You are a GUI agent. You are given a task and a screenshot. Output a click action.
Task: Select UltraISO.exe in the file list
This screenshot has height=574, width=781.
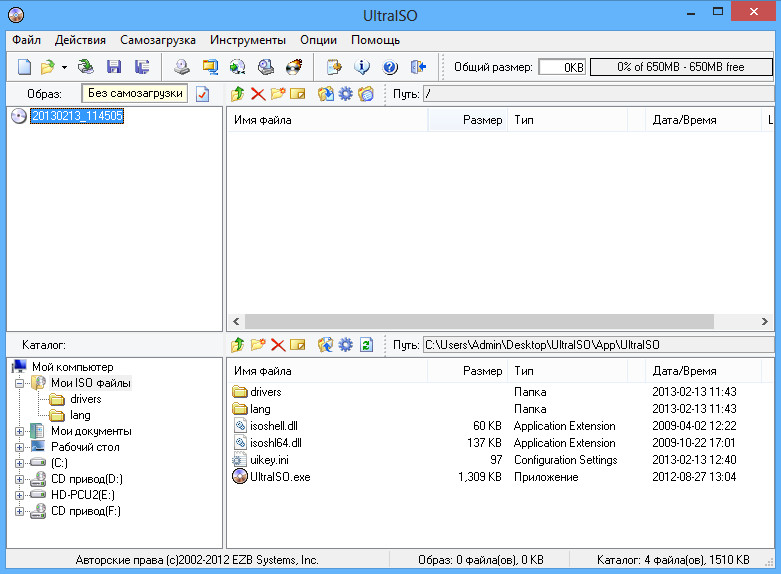click(x=279, y=477)
